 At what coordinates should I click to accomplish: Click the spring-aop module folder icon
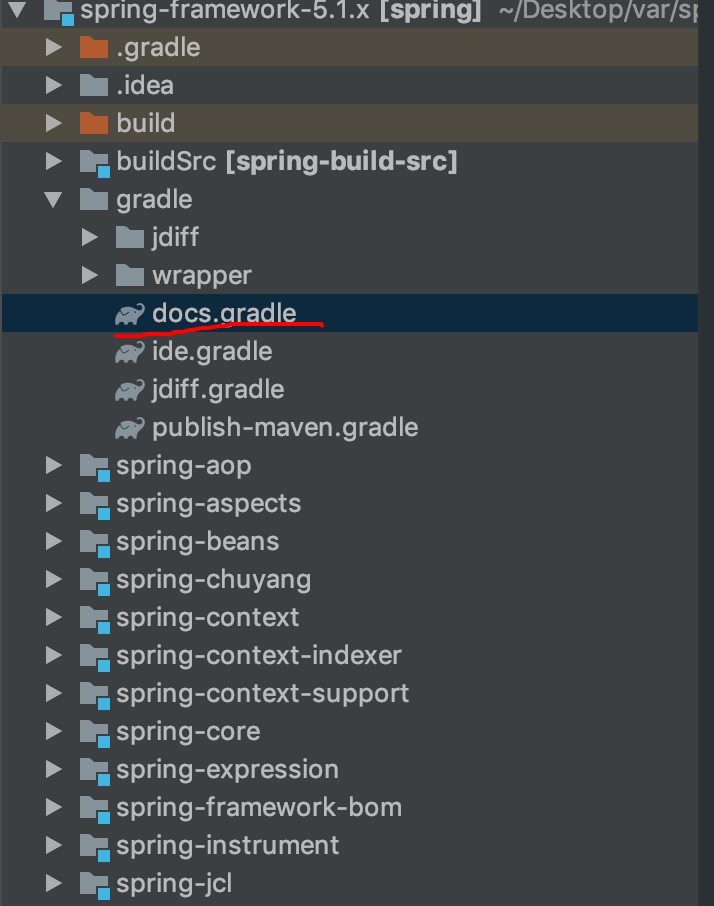(93, 466)
